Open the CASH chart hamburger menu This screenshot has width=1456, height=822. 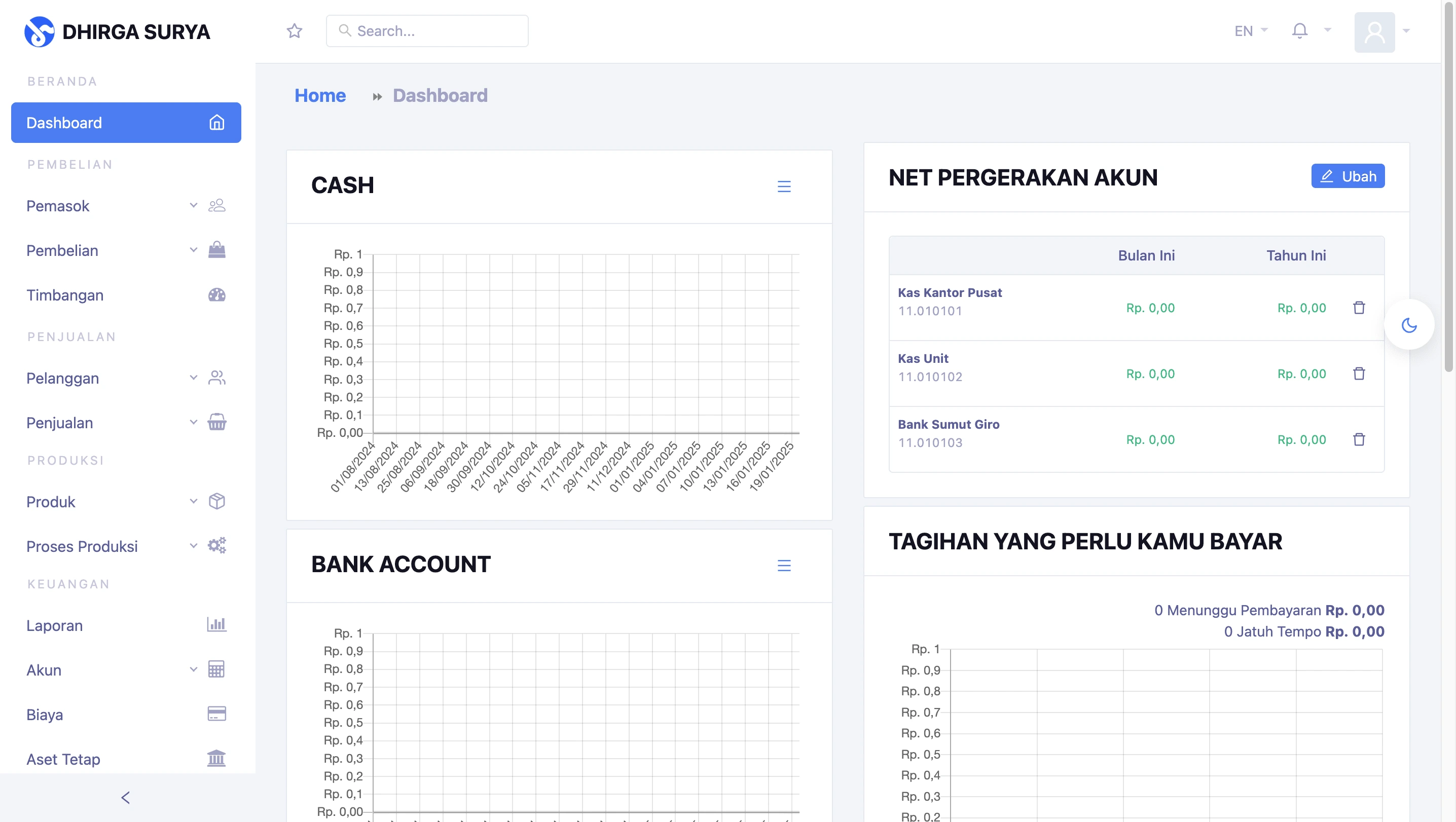(784, 186)
